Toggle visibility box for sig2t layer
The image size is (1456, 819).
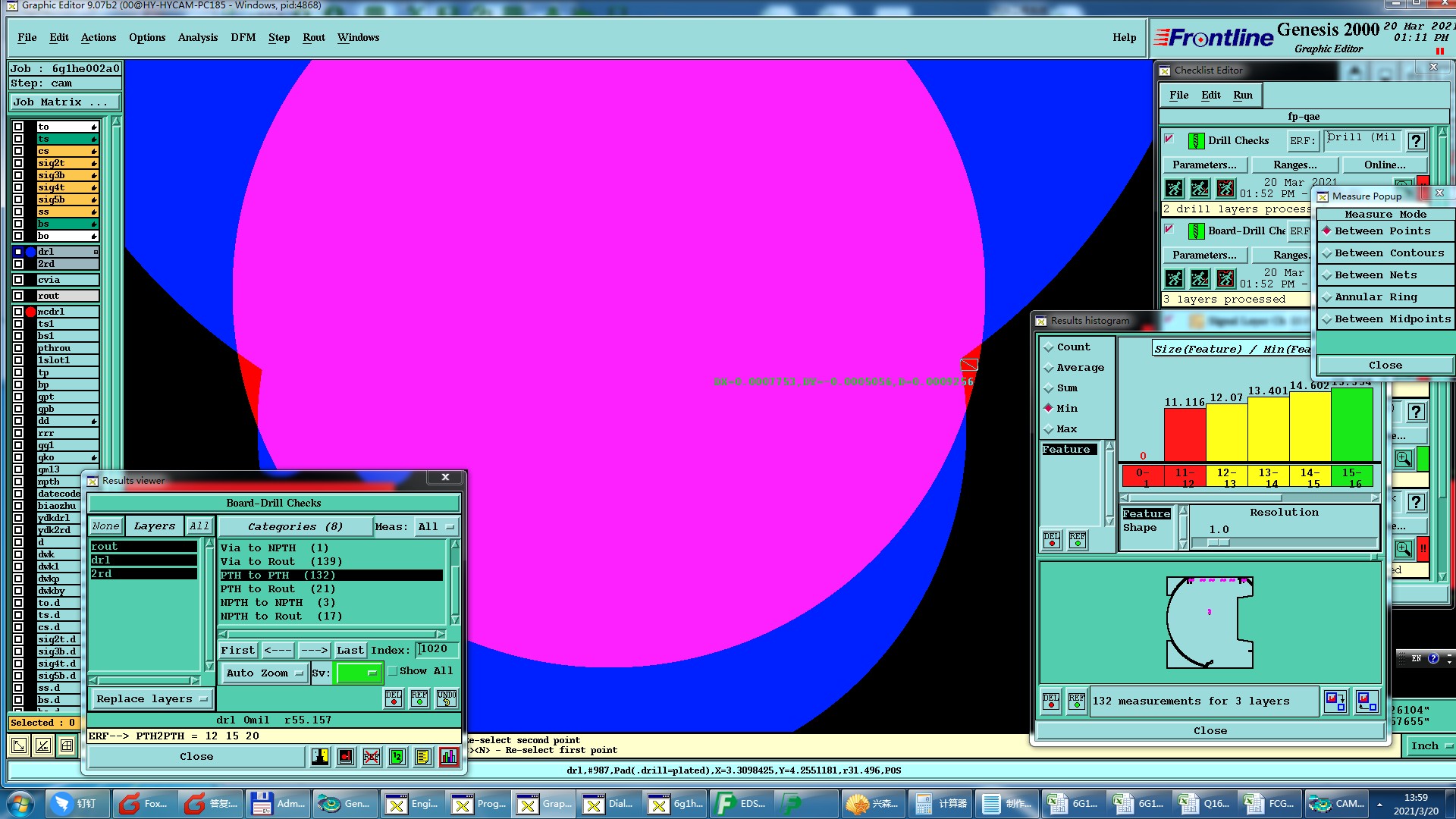(x=18, y=163)
